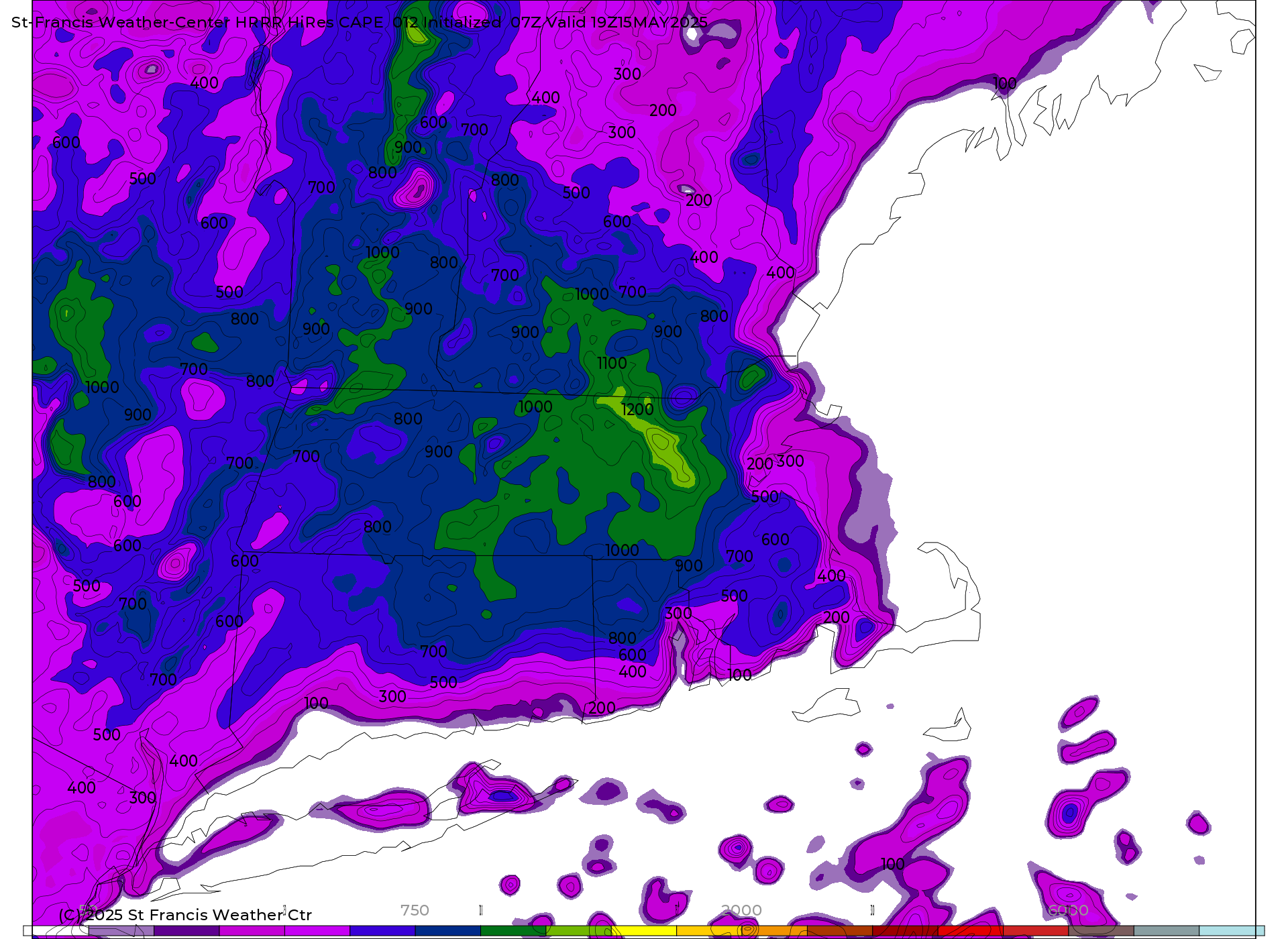Click the lavender swatch in the color bar
The height and width of the screenshot is (939, 1288).
(x=121, y=930)
